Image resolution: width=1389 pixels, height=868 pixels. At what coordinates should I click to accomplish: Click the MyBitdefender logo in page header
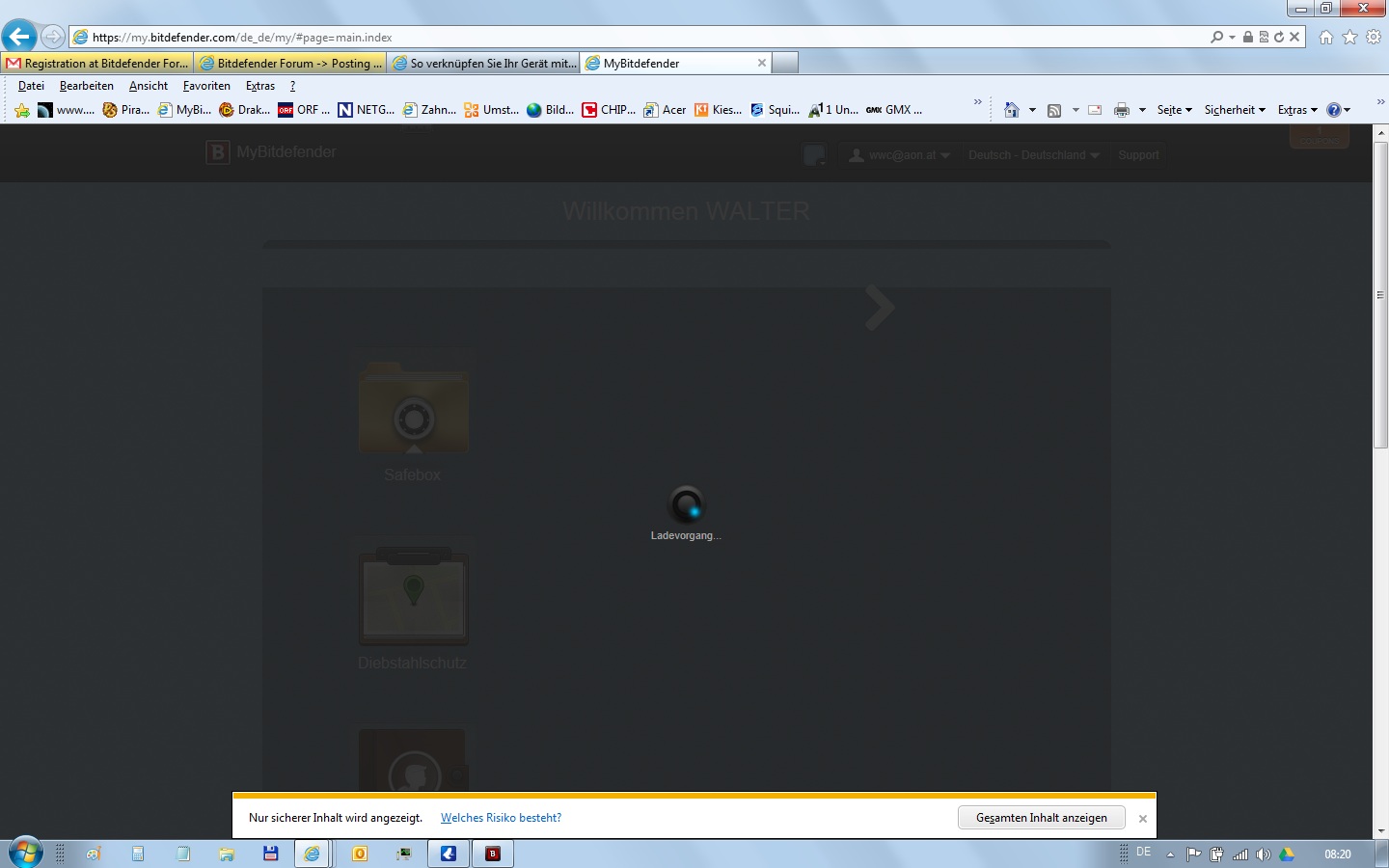[x=271, y=152]
